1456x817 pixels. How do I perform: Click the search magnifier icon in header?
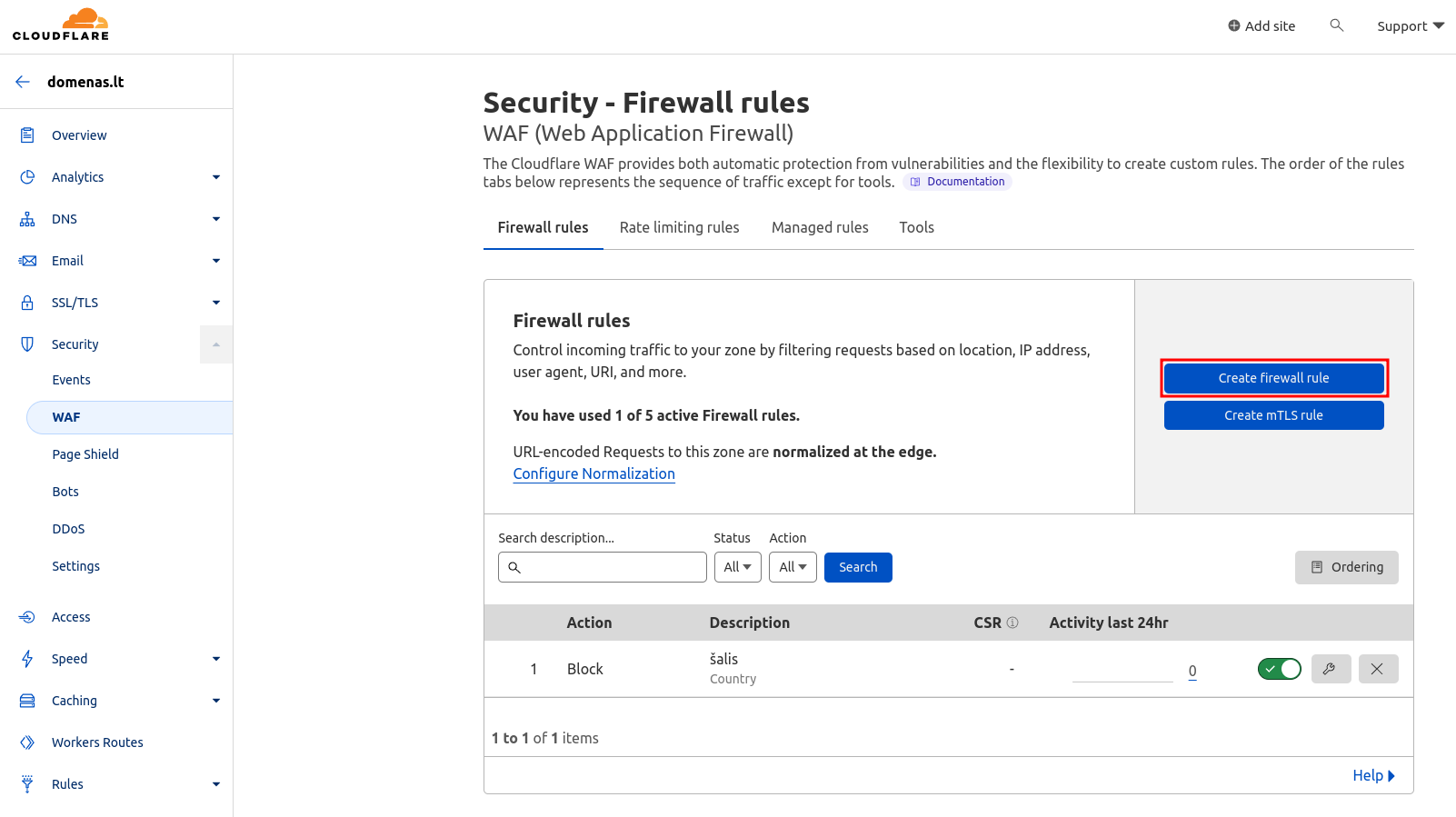coord(1336,25)
